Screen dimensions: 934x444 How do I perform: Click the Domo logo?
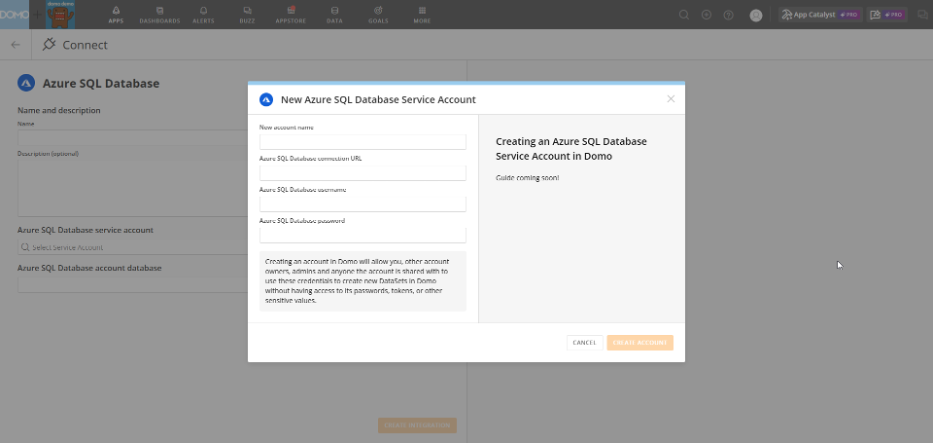[x=14, y=14]
